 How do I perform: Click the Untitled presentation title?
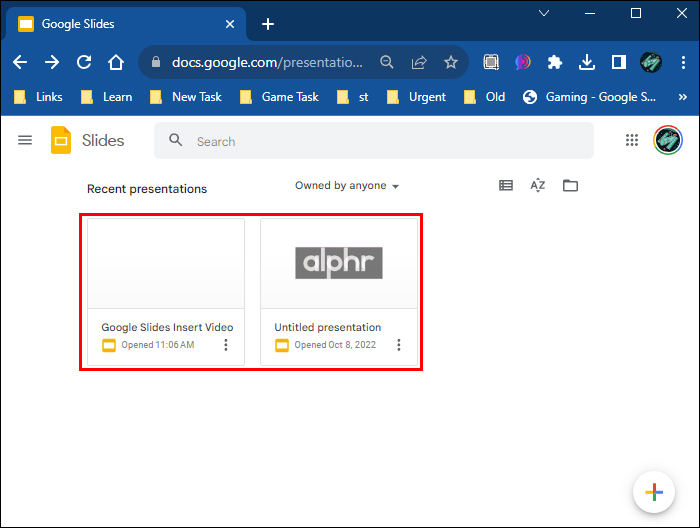click(x=328, y=327)
